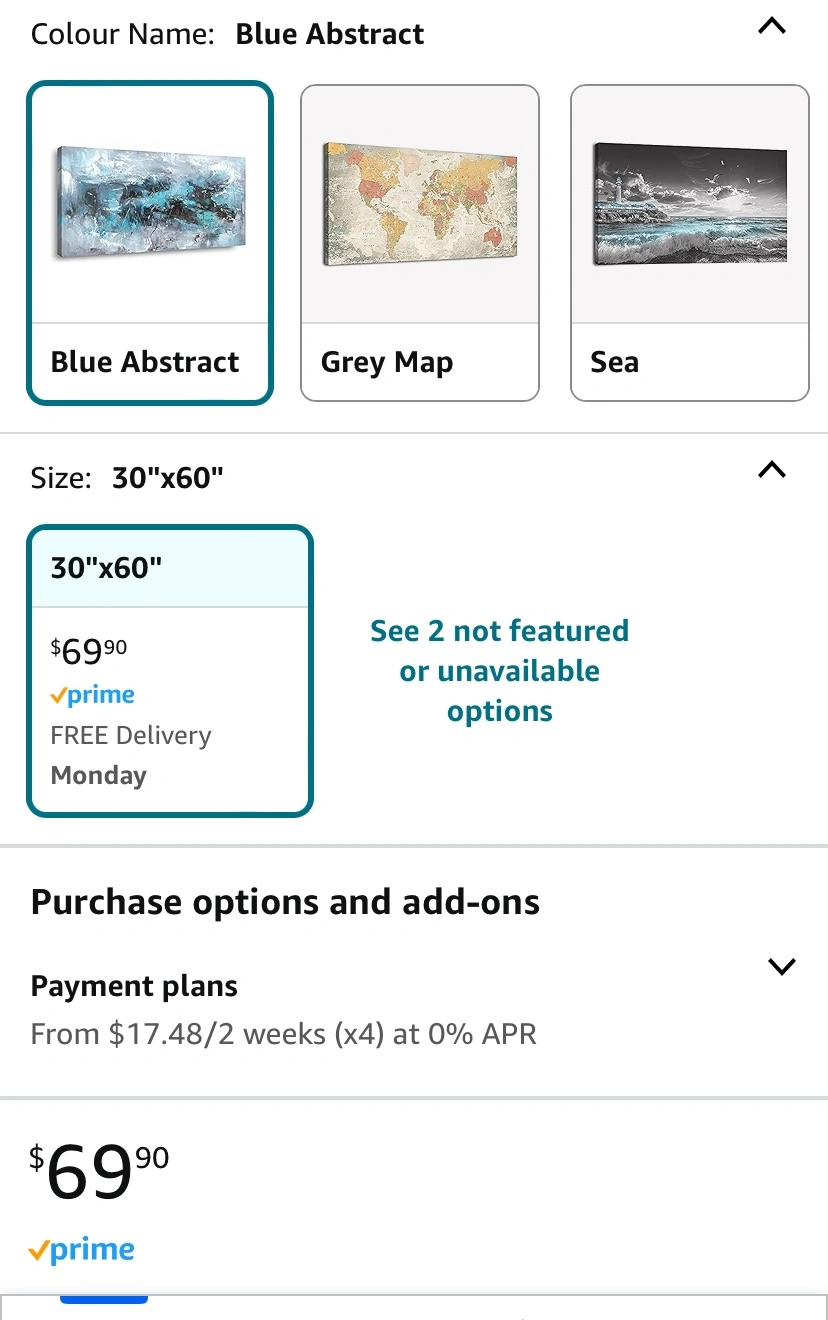Viewport: 828px width, 1320px height.
Task: Click the Prime logo inside the size card
Action: (x=92, y=696)
